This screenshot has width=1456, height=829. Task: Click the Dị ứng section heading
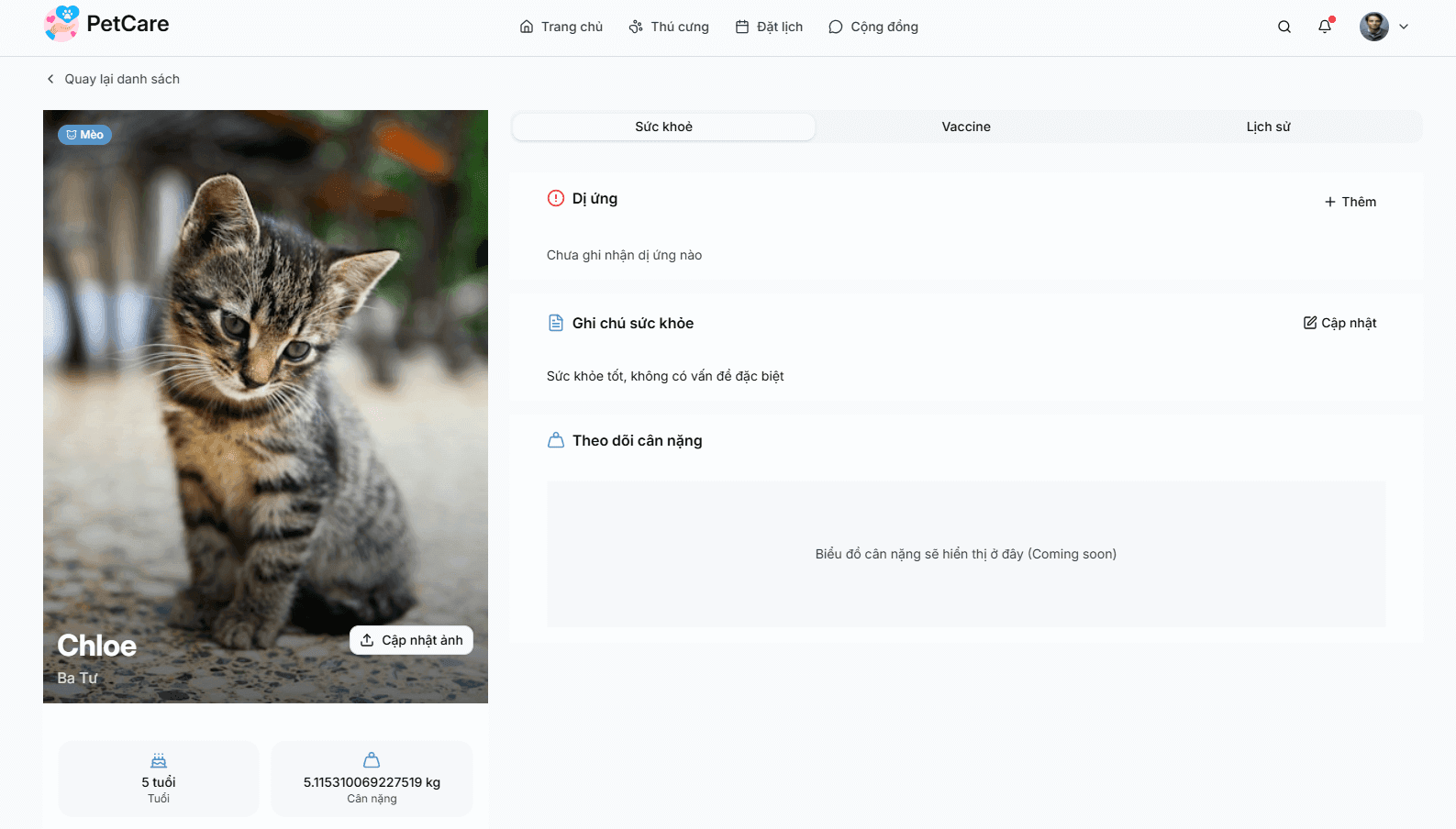595,198
